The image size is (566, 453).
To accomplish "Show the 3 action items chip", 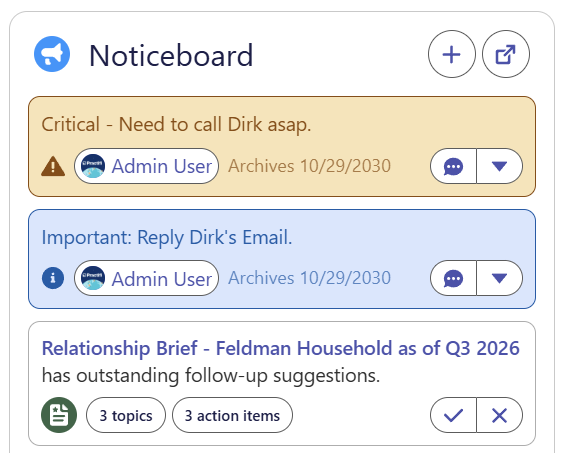I will [x=232, y=415].
